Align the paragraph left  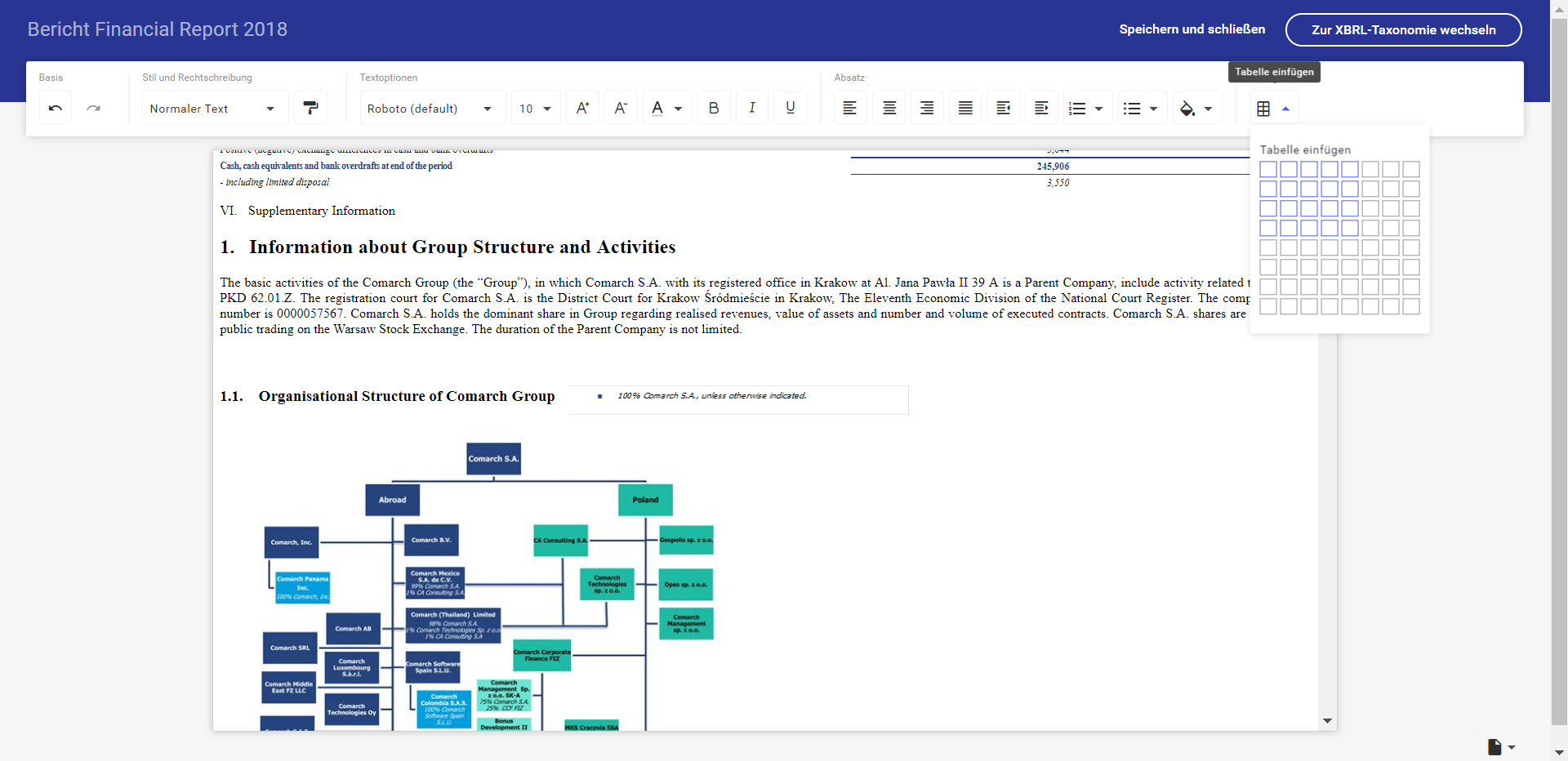coord(850,108)
